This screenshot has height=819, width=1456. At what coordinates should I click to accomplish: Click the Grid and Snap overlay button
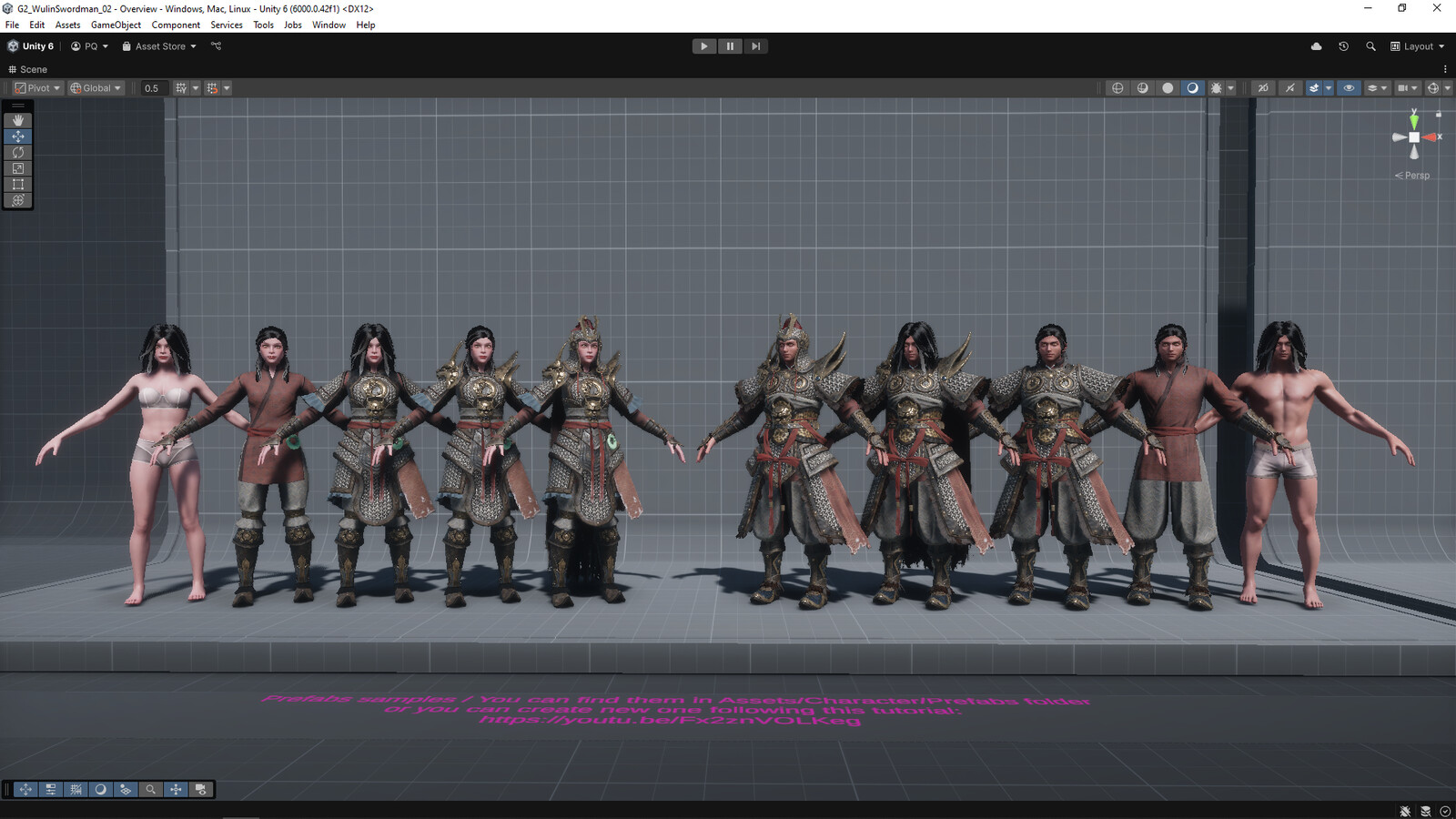coord(76,789)
